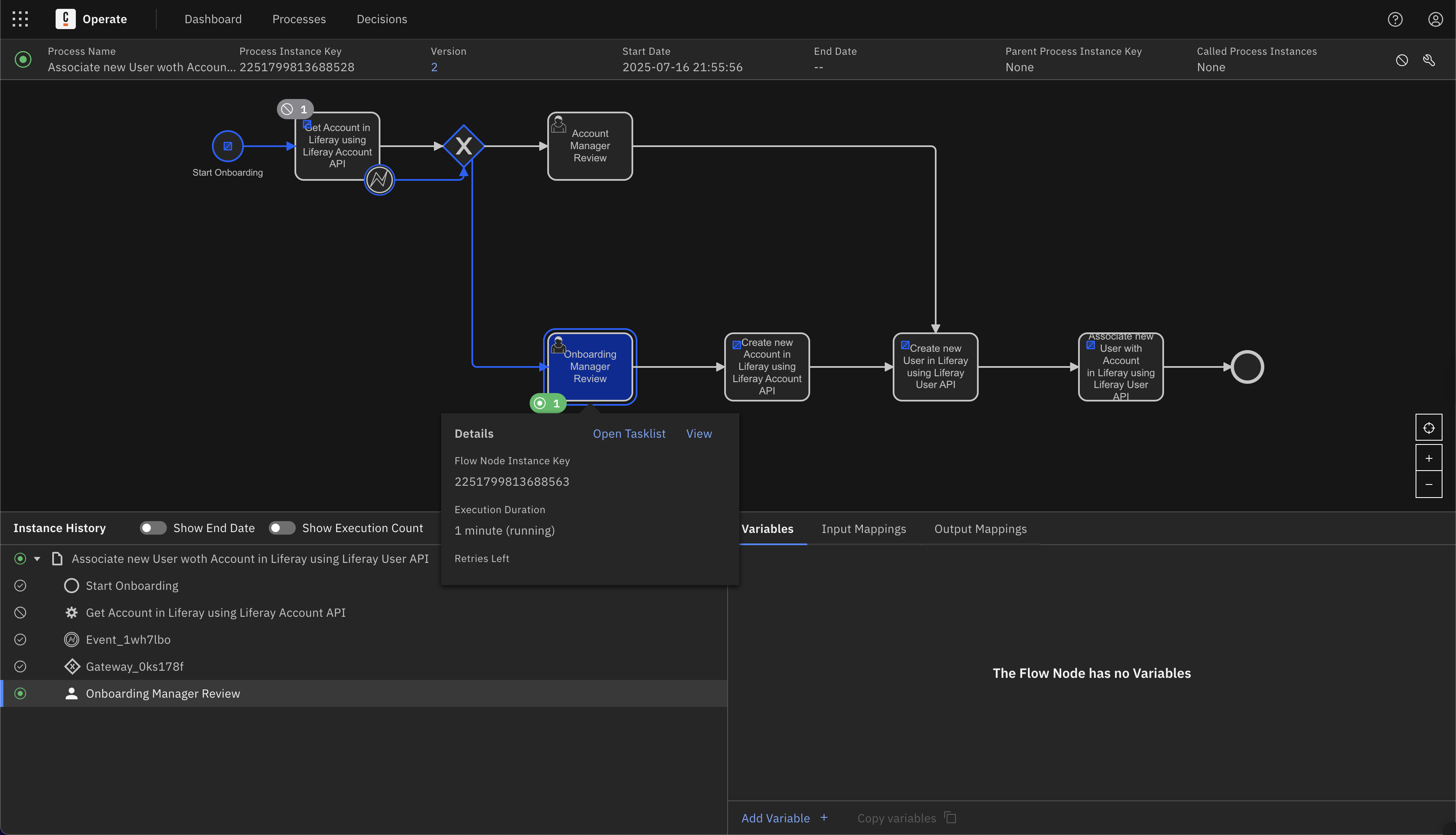This screenshot has width=1456, height=835.
Task: Select Start Onboarding row in history
Action: [x=364, y=586]
